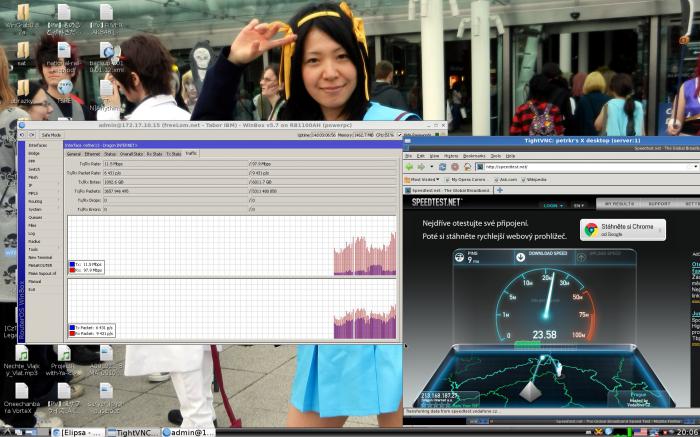Click the Tx/Rx Rate value field
This screenshot has width=700, height=437.
175,164
